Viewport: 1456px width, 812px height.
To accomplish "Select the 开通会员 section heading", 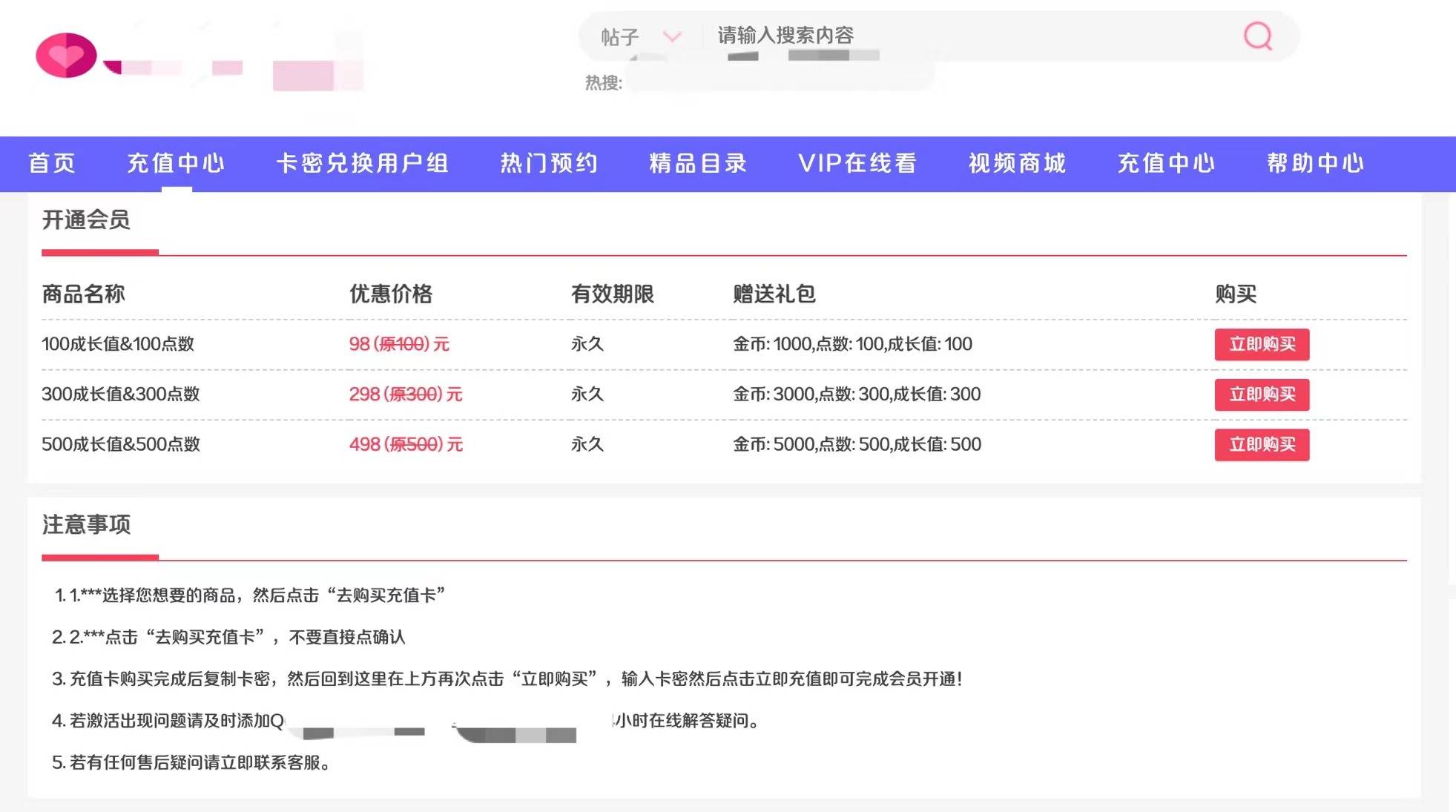I will [x=86, y=219].
